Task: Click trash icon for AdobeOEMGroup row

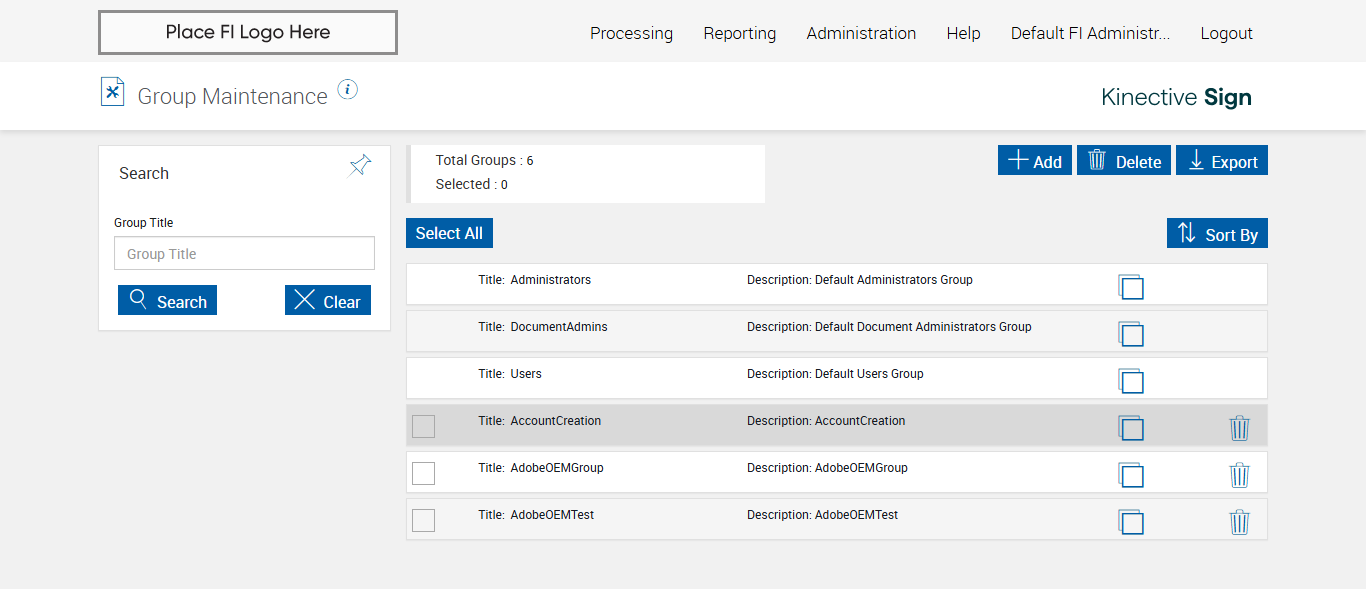Action: pos(1239,475)
